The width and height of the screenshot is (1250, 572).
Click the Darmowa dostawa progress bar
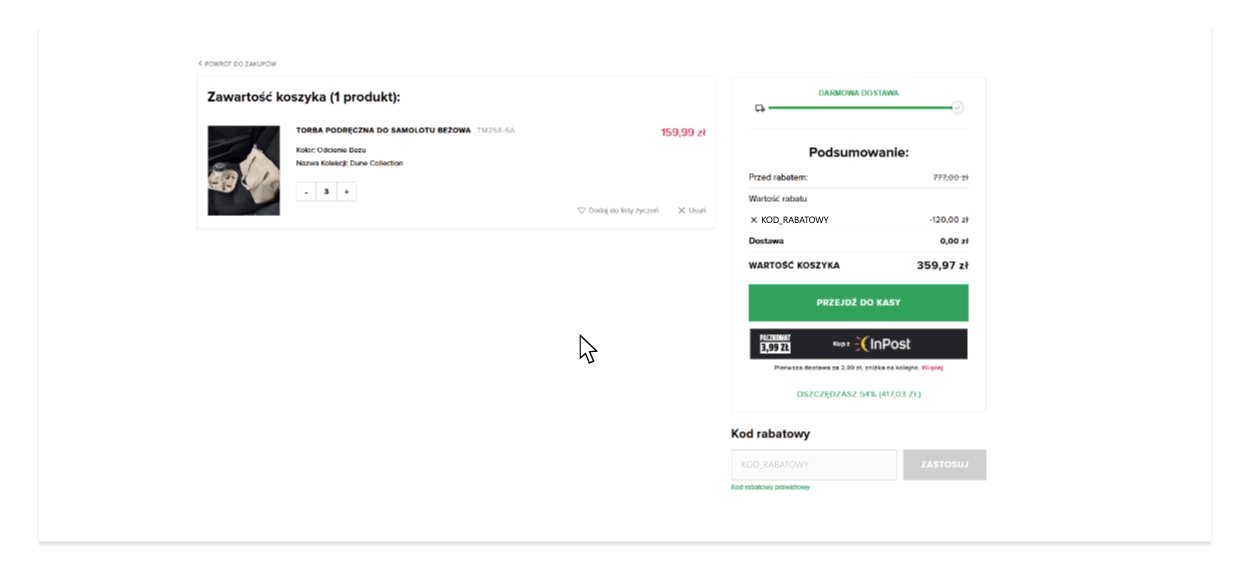pyautogui.click(x=858, y=107)
